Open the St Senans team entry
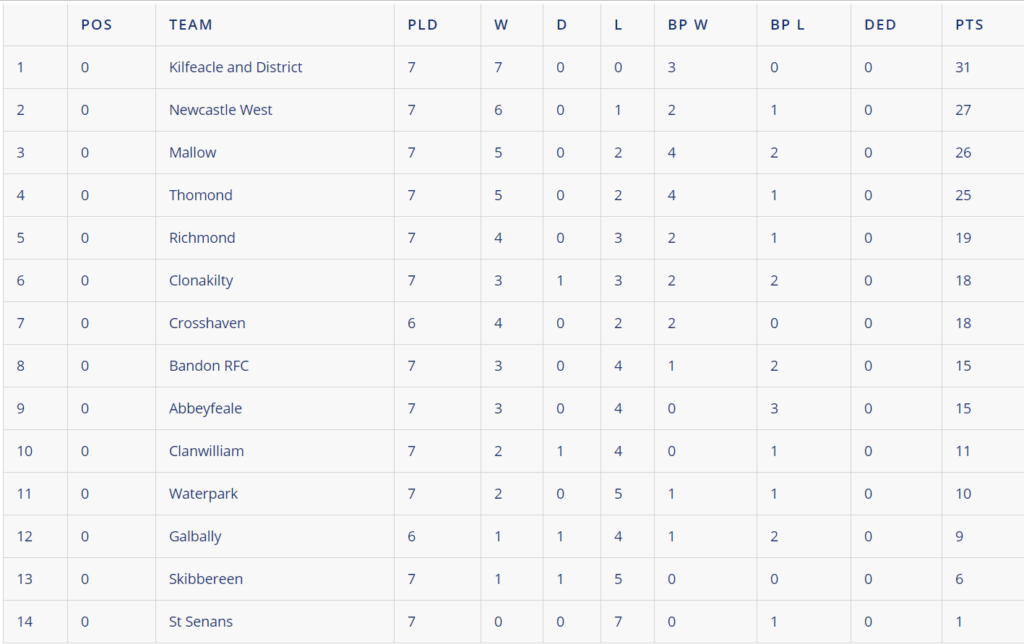 (x=200, y=621)
